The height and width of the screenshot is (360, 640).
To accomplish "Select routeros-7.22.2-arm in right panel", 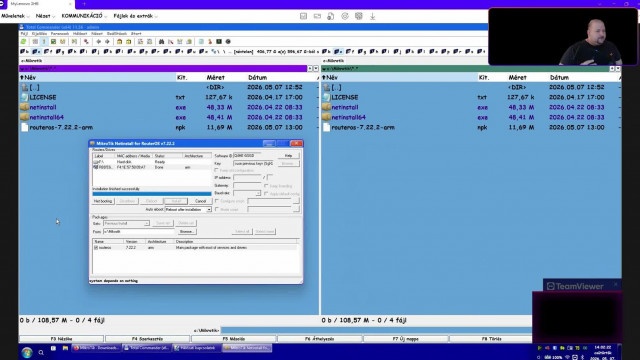I will [x=363, y=127].
